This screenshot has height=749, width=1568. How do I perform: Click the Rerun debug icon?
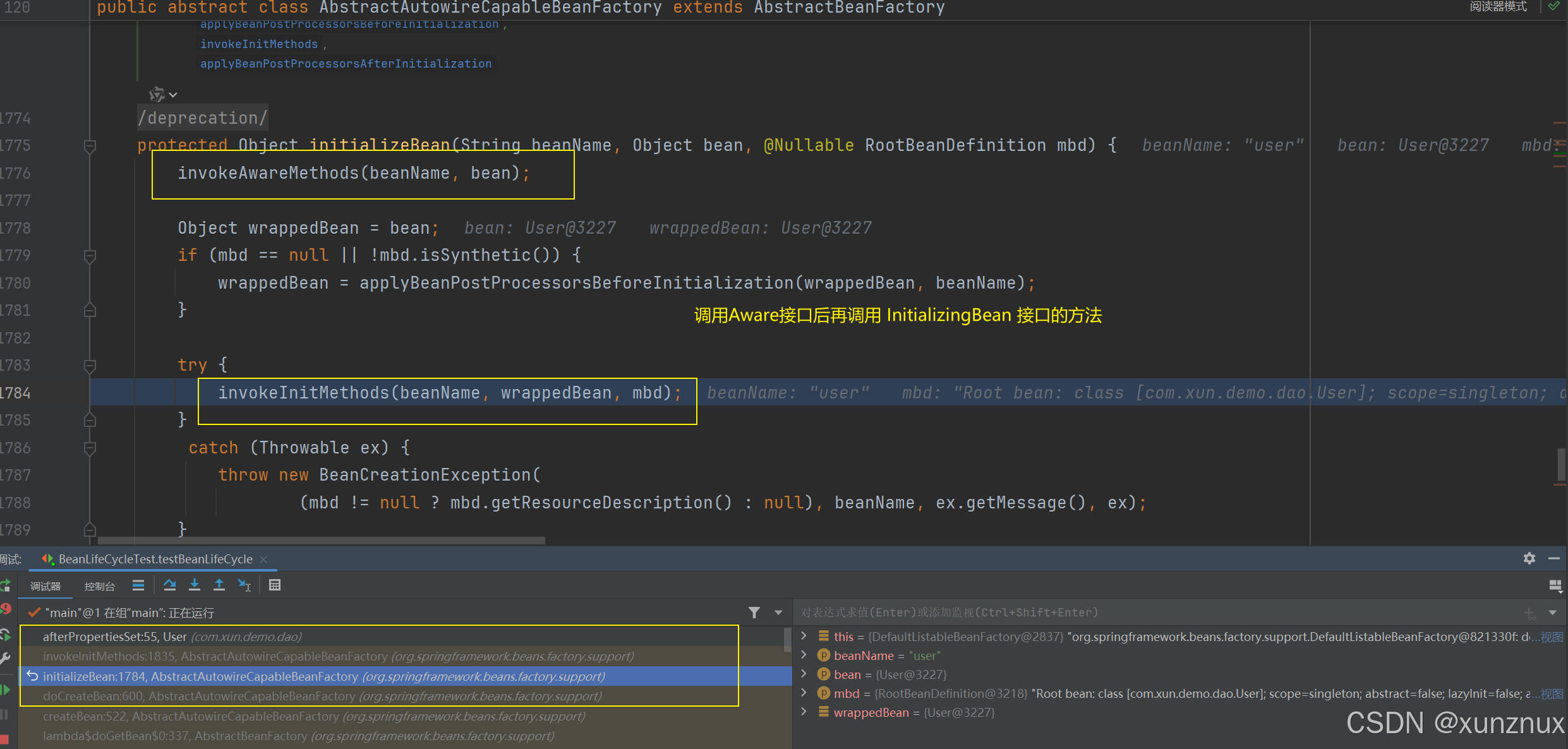pyautogui.click(x=5, y=585)
